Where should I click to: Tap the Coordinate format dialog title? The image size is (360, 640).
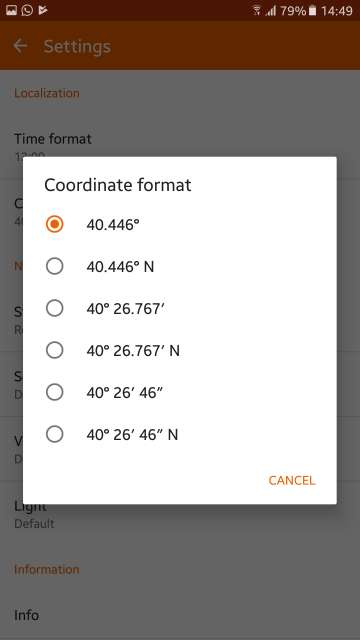118,185
